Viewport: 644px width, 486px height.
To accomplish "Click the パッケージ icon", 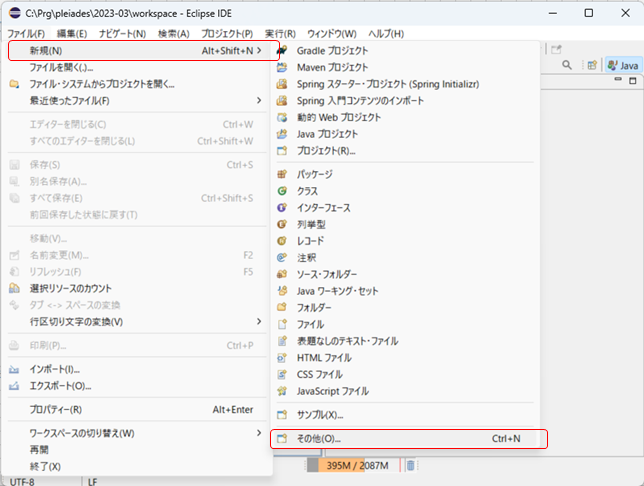I will click(282, 174).
